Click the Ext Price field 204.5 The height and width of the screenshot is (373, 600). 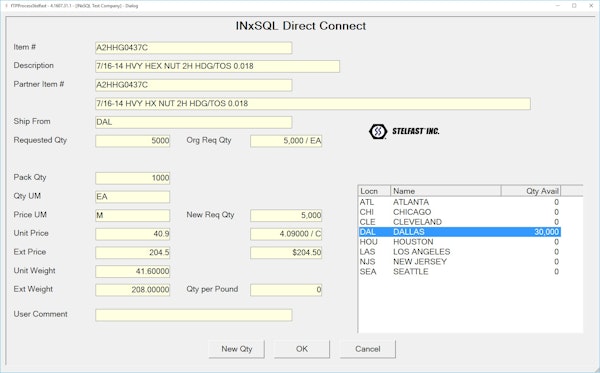pos(132,253)
